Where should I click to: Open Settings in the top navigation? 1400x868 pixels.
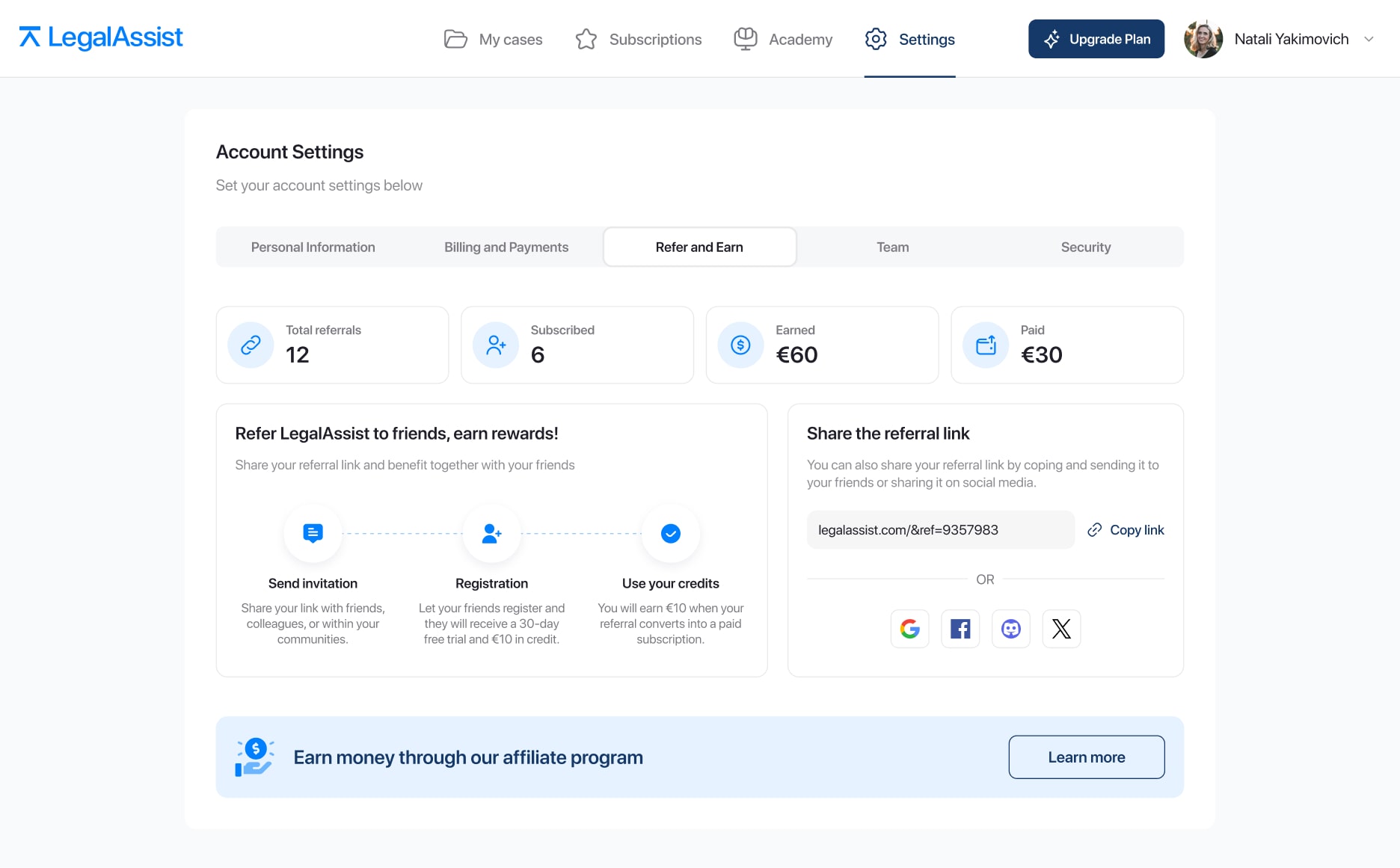click(910, 39)
